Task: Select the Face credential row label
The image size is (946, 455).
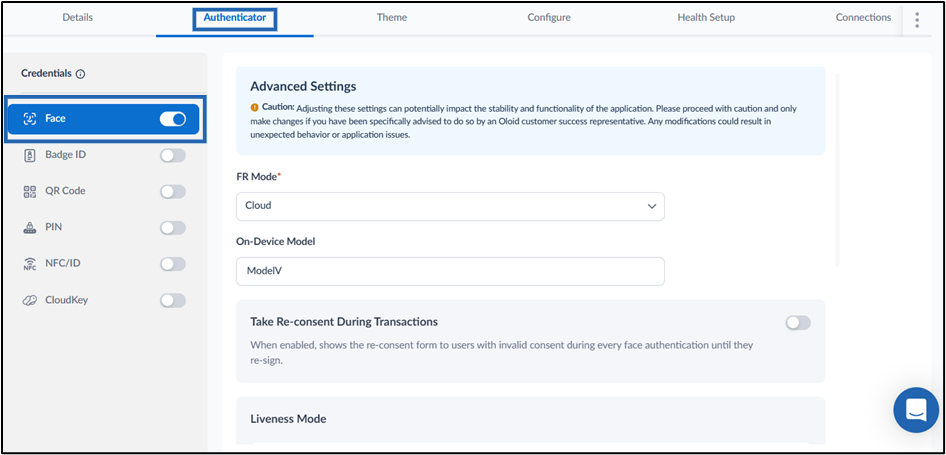Action: [56, 118]
